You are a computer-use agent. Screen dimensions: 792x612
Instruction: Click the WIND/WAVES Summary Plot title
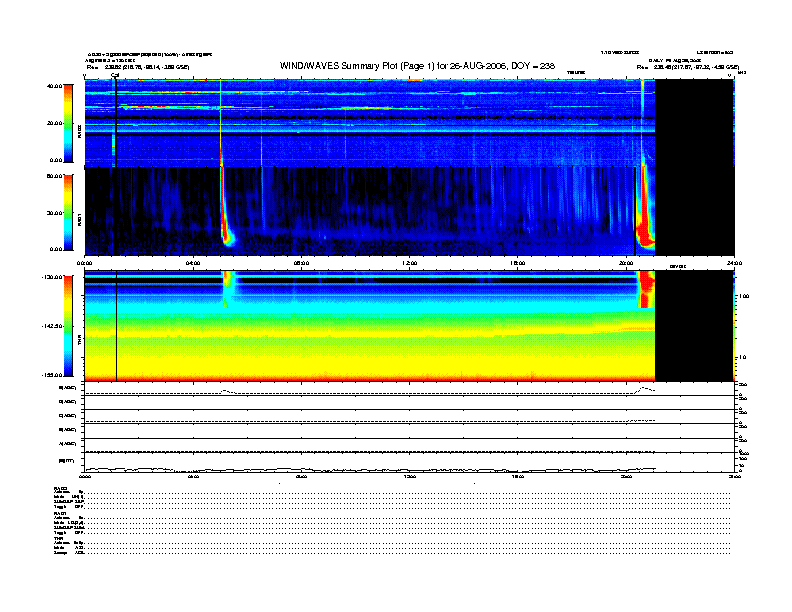(x=417, y=66)
